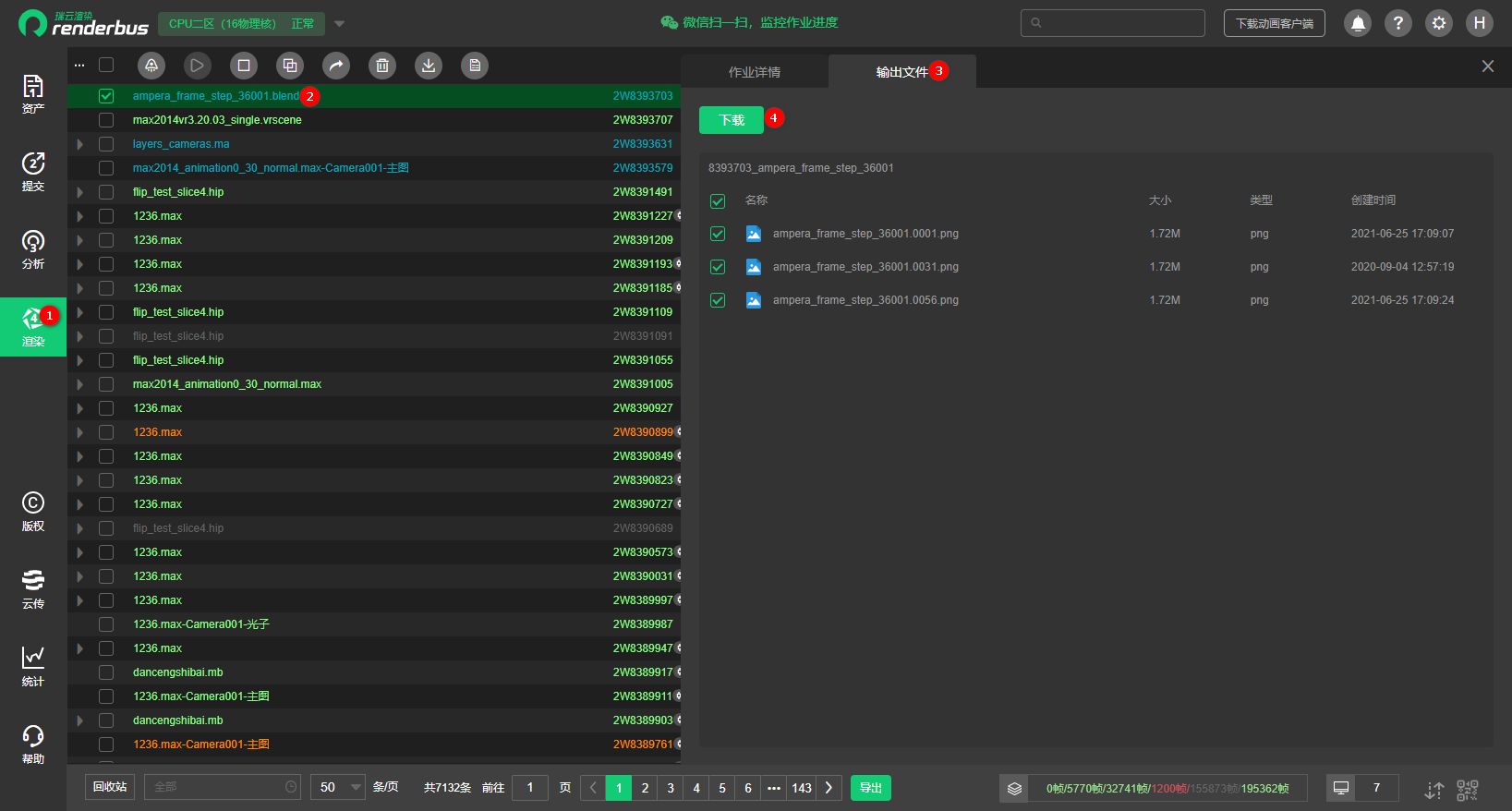
Task: Click the play start job toolbar icon
Action: tap(198, 66)
